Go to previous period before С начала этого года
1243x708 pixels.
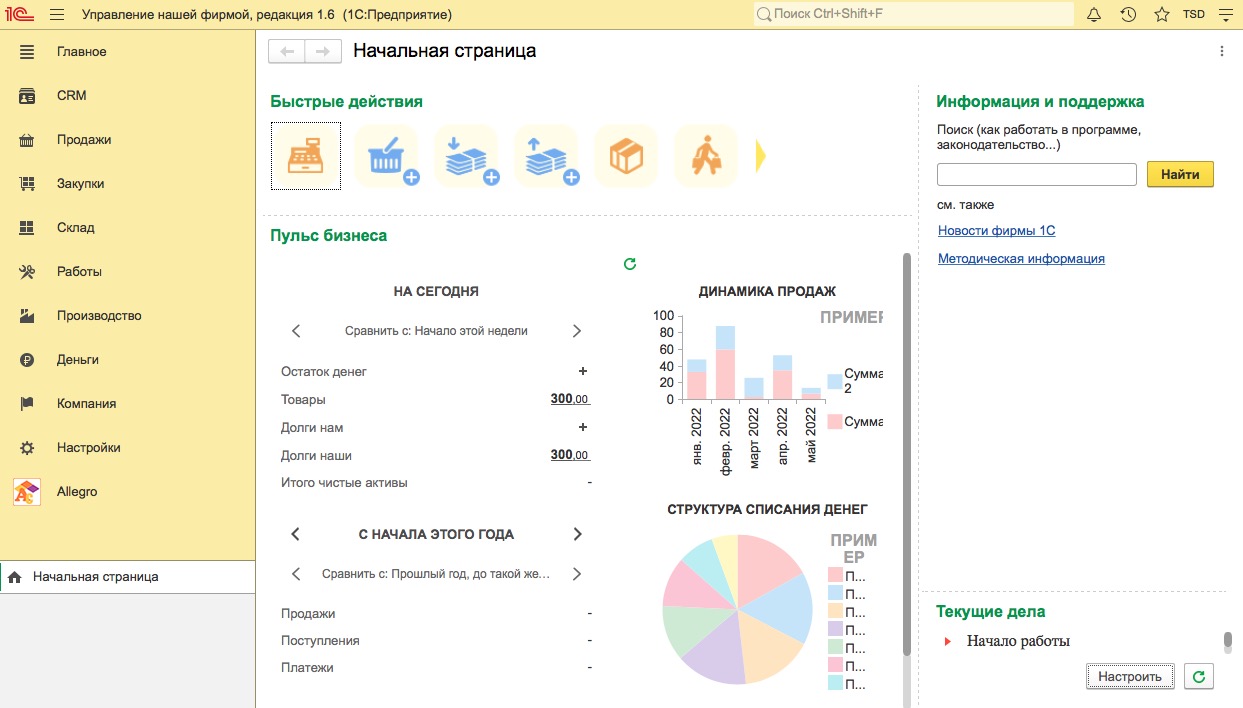296,534
